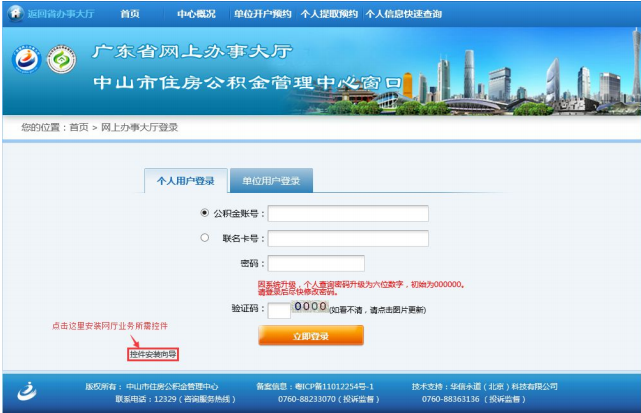Click the 公积金账号 input field
This screenshot has width=641, height=413.
(x=348, y=213)
